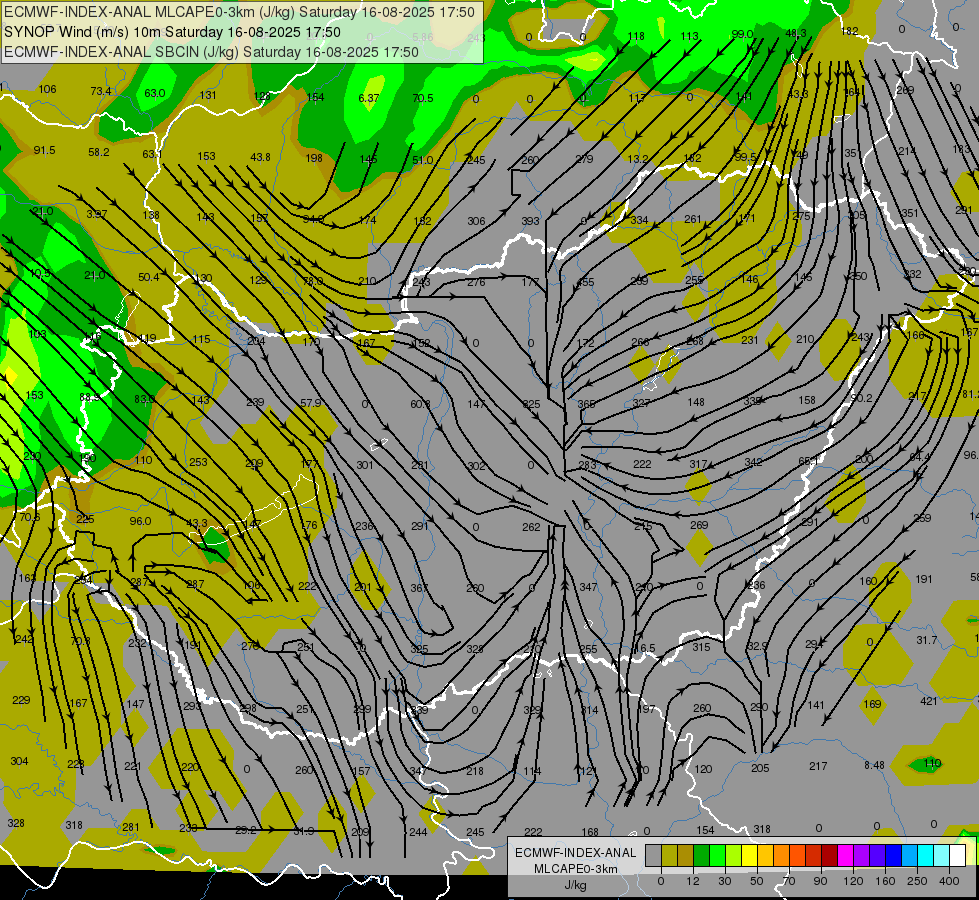
Task: Click the map data value '13.2'
Action: [637, 159]
